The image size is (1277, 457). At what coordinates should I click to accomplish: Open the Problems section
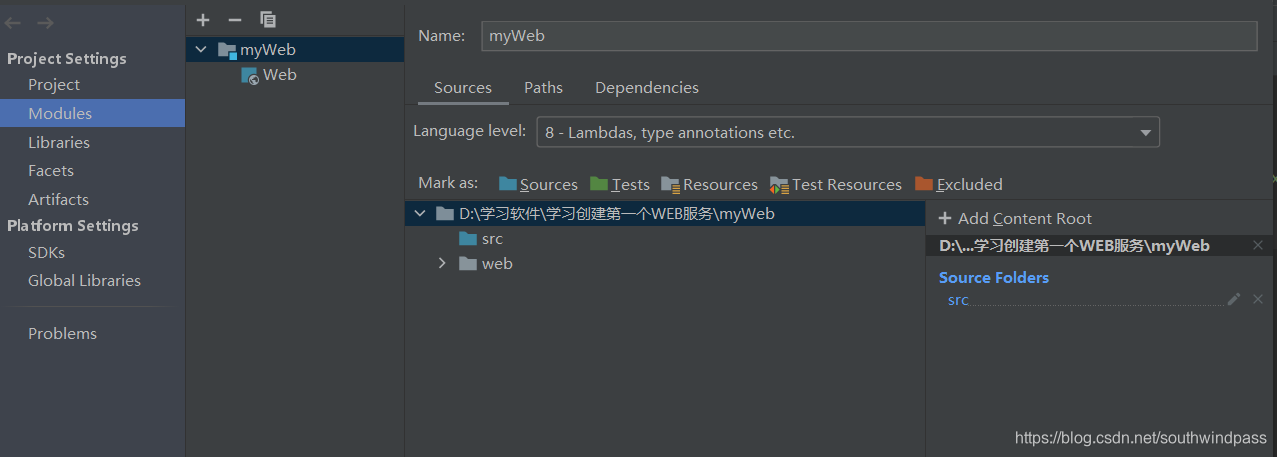coord(62,334)
